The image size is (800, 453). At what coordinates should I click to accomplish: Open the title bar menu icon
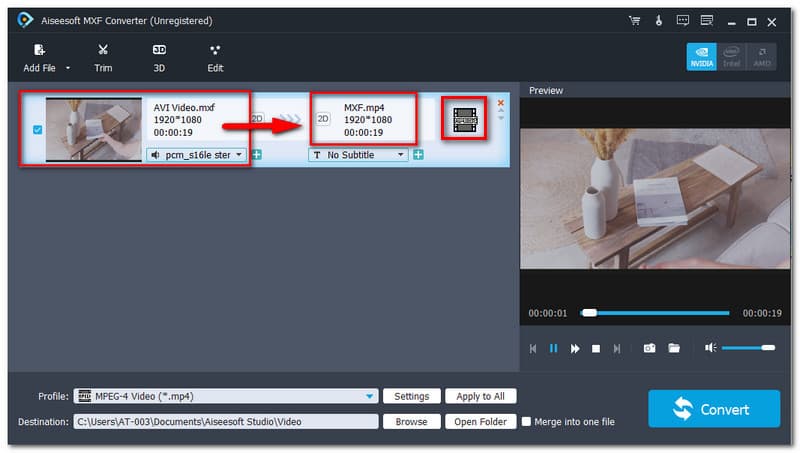point(707,21)
